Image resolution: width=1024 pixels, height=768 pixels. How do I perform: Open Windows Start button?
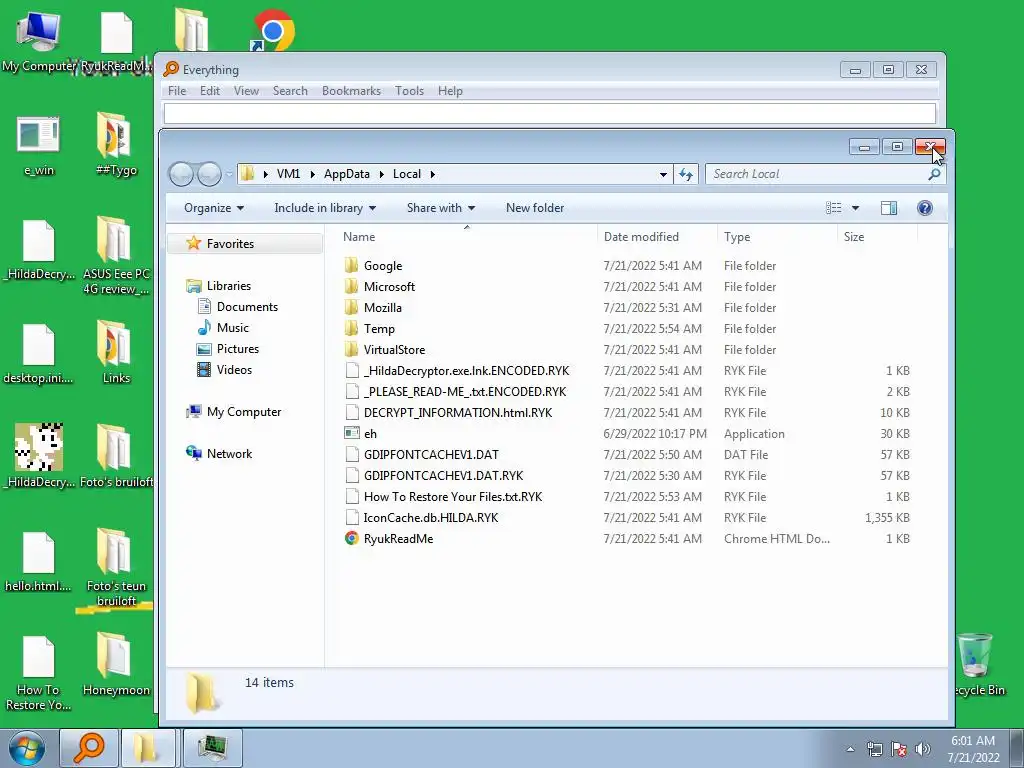point(27,748)
